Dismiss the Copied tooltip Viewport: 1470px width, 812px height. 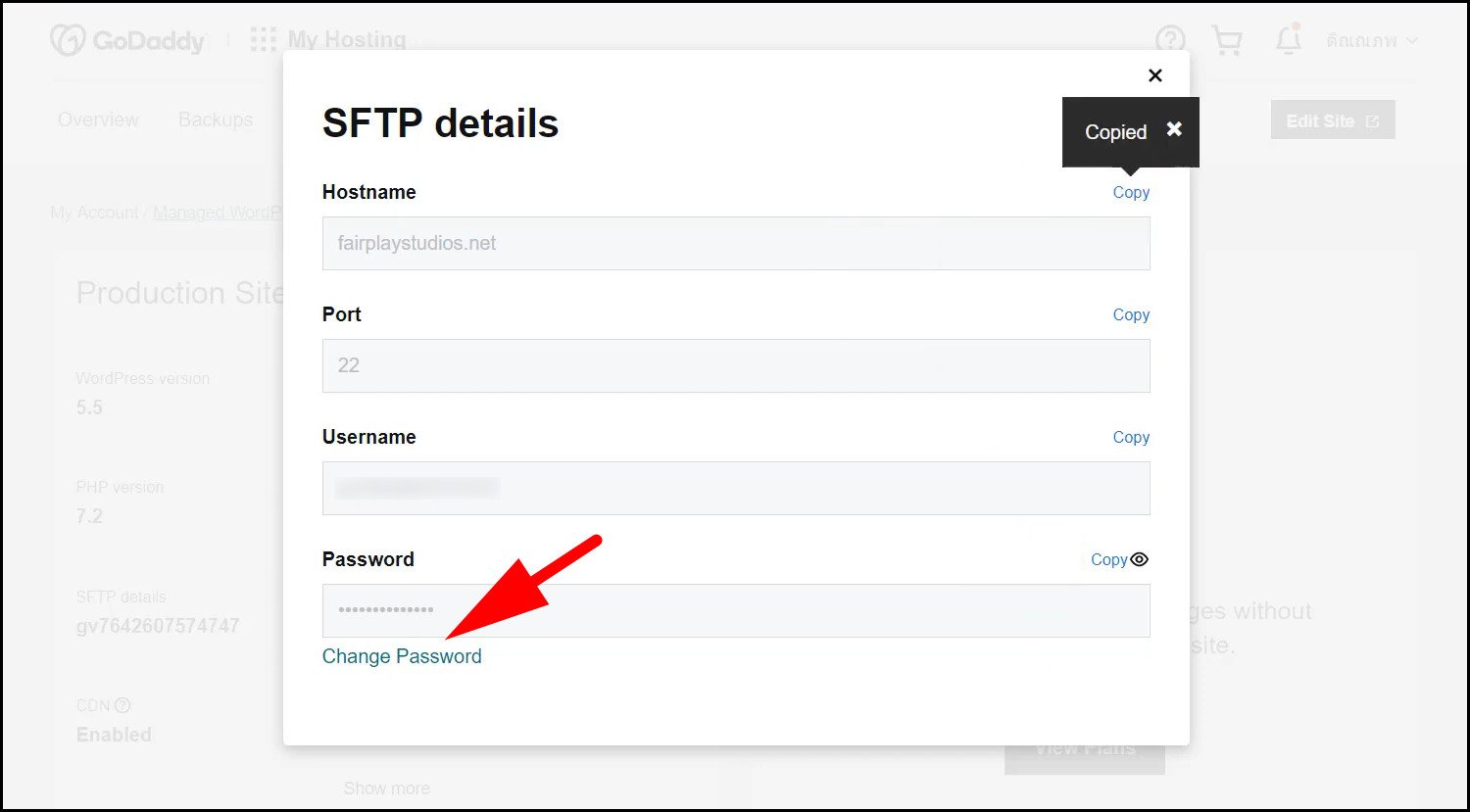1174,129
